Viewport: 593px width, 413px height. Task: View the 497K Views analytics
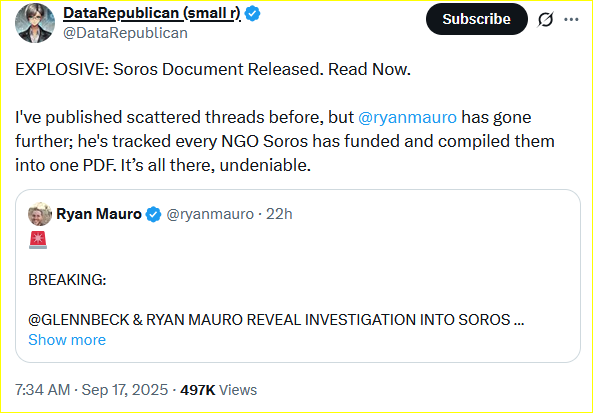point(219,390)
